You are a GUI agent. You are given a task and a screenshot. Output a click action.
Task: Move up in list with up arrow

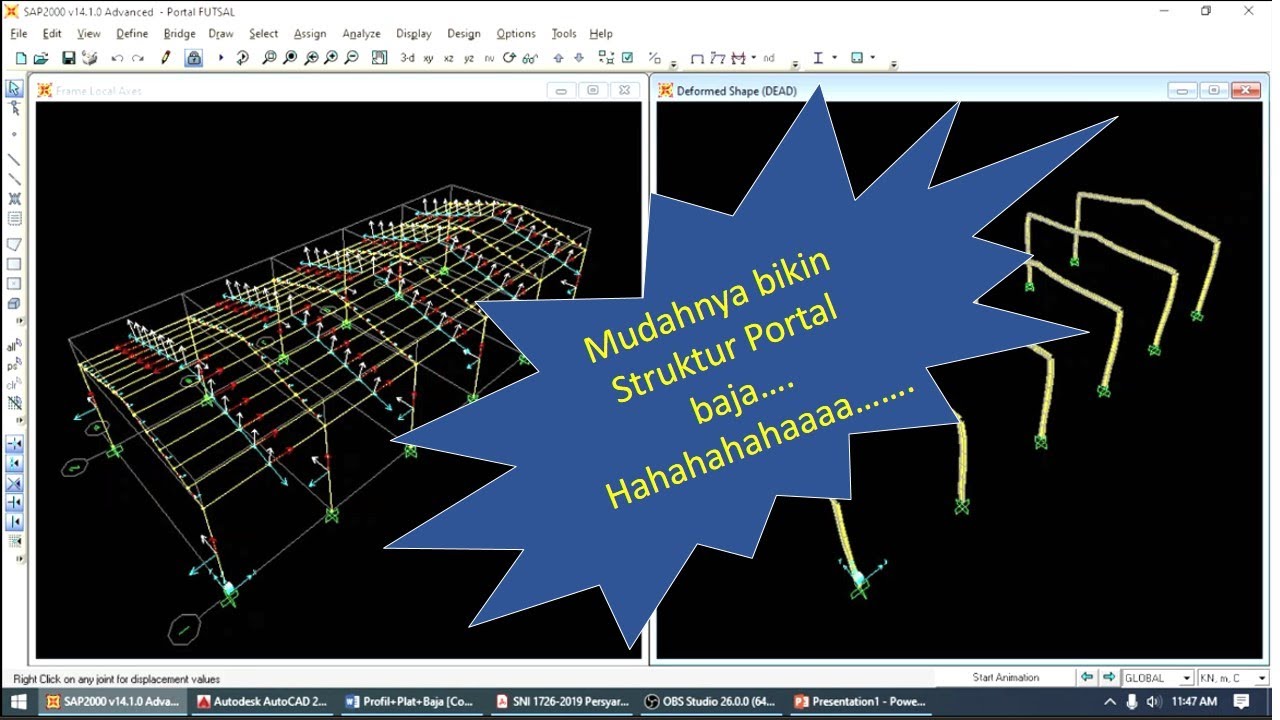coord(558,59)
